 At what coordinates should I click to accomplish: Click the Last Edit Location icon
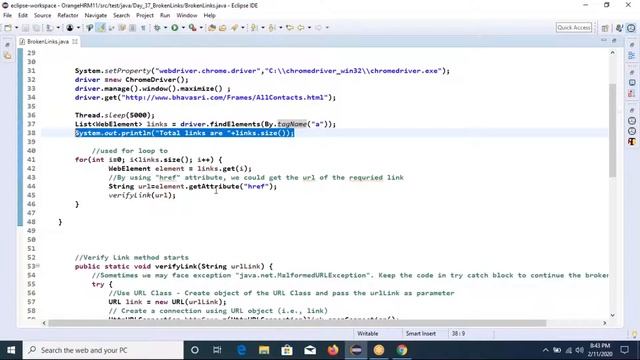tap(289, 28)
